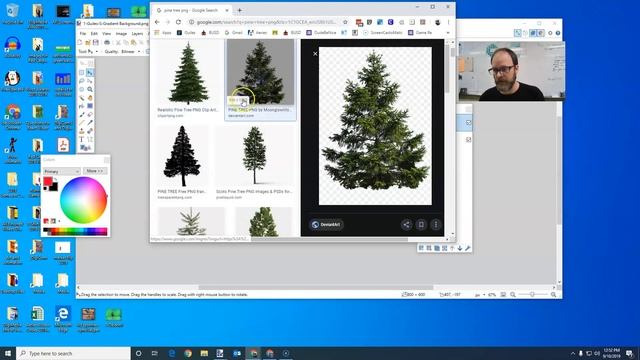Open the Layers menu in Paint.NET
This screenshot has width=640, height=360.
137,33
